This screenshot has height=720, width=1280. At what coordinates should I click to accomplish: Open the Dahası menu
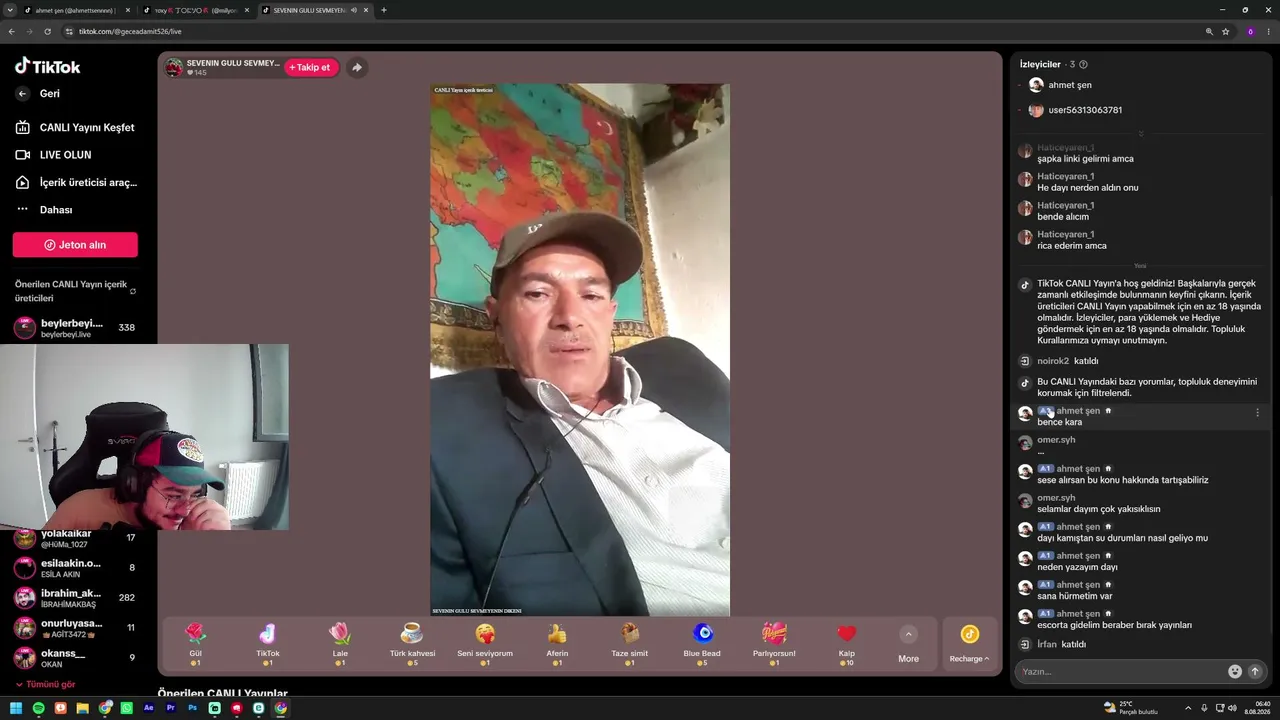point(44,210)
